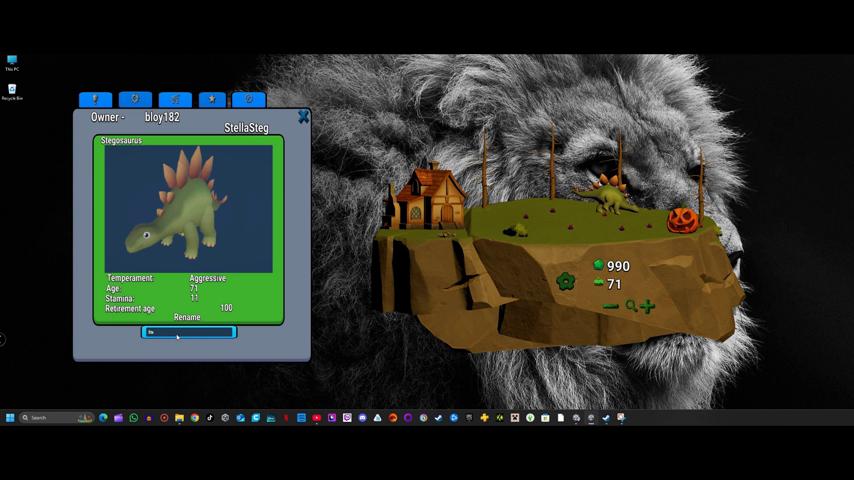Click the rename text input field
The width and height of the screenshot is (854, 480).
coord(189,332)
